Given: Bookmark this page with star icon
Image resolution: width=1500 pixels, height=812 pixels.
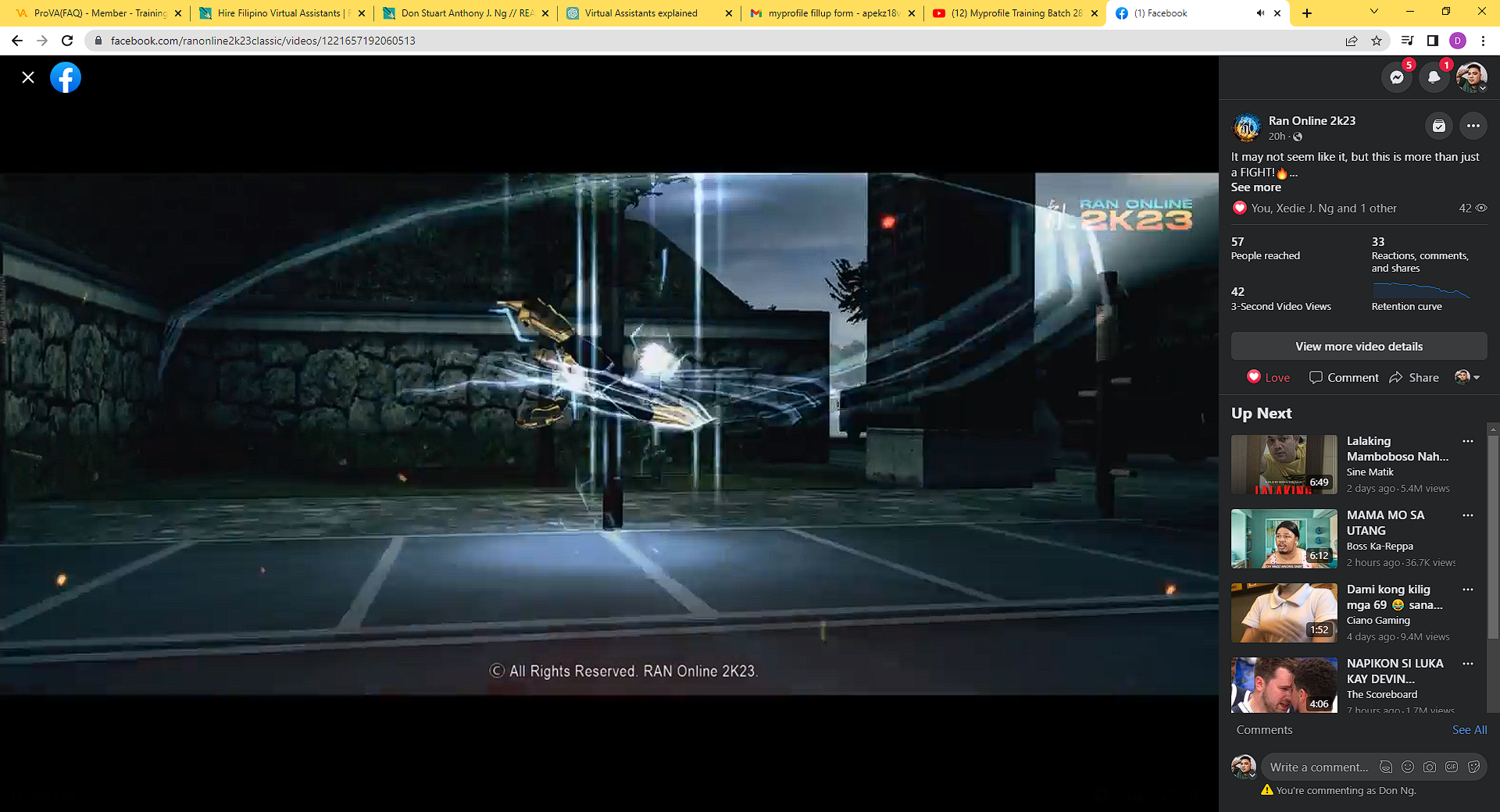Looking at the screenshot, I should 1377,41.
